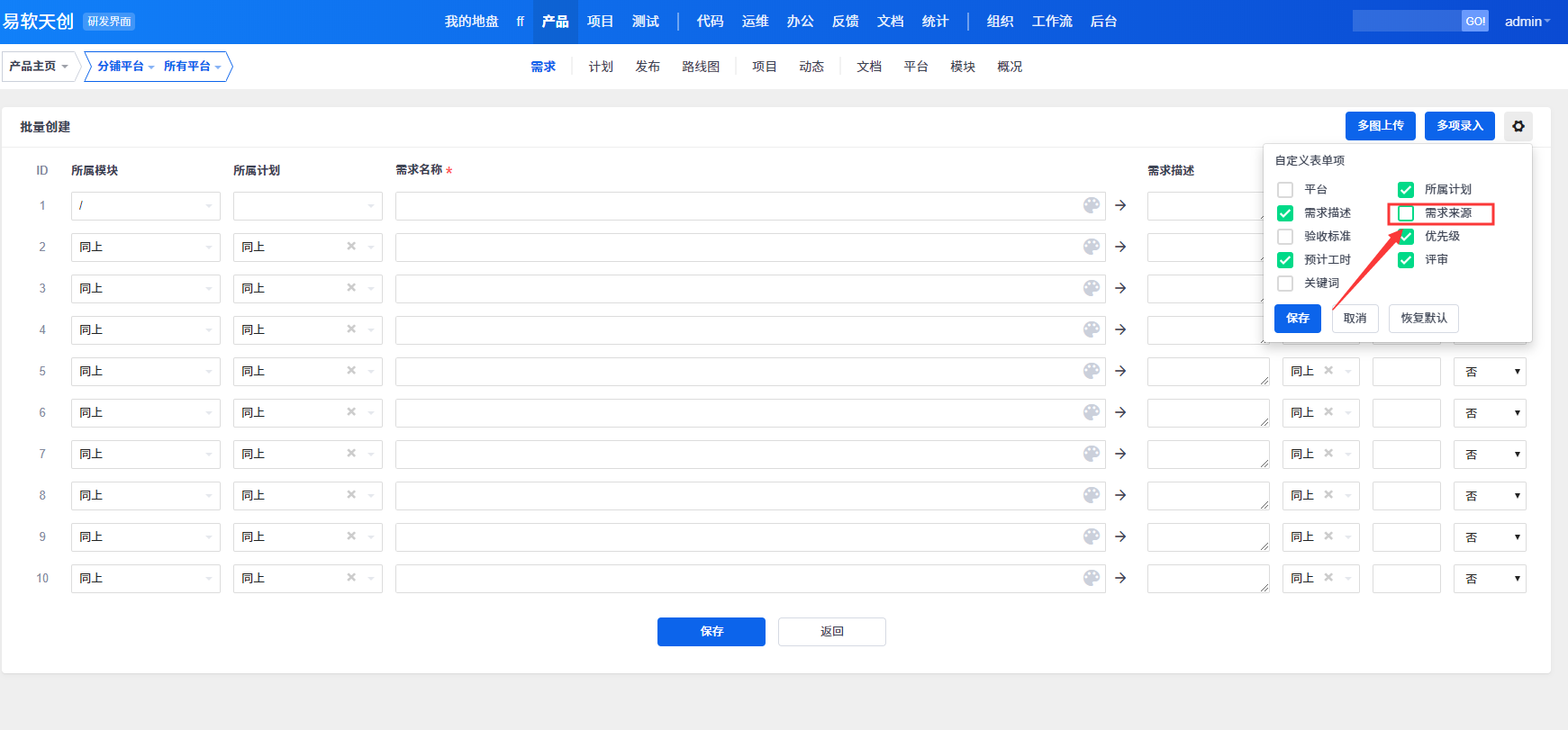Expand the 产品主页 dropdown
The width and height of the screenshot is (1568, 730).
coord(39,67)
